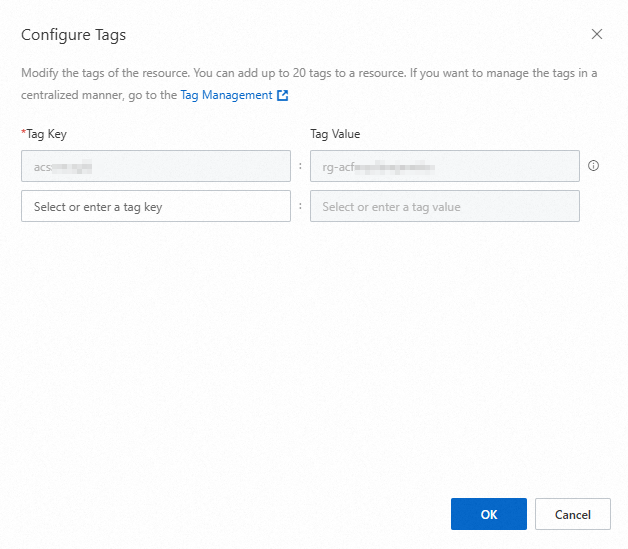Open the Tag Management link
The height and width of the screenshot is (549, 628).
coord(226,95)
